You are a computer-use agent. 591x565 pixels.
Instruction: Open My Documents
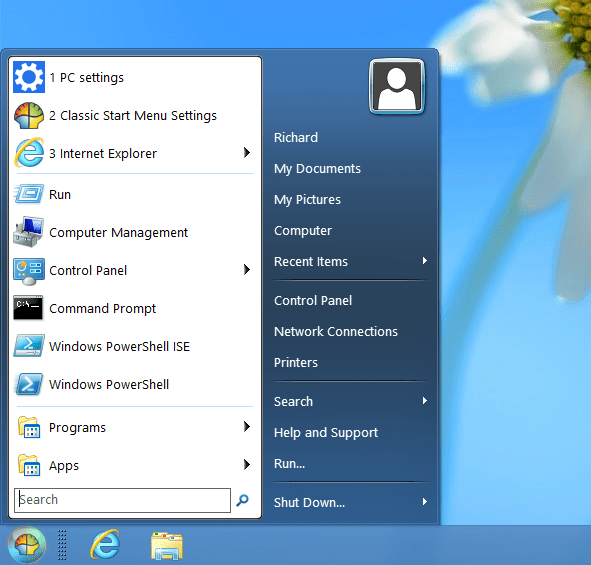tap(317, 168)
